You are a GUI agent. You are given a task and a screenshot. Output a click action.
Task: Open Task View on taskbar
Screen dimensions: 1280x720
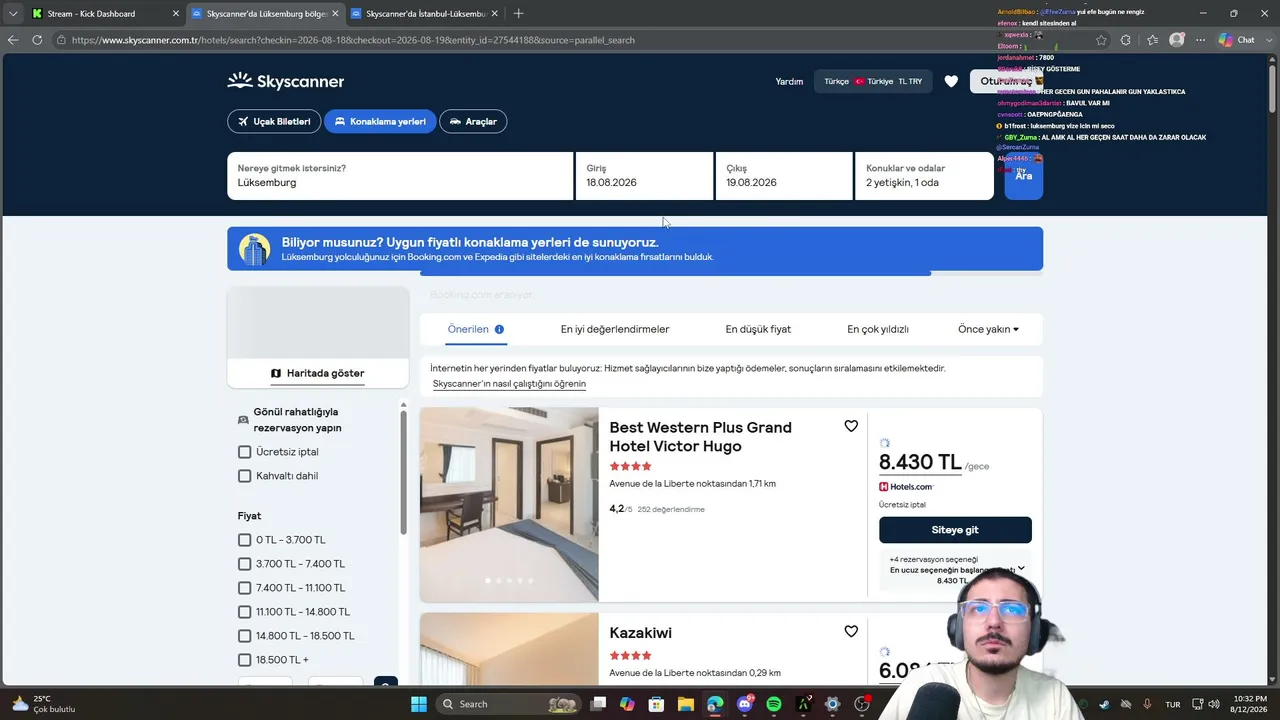[598, 704]
